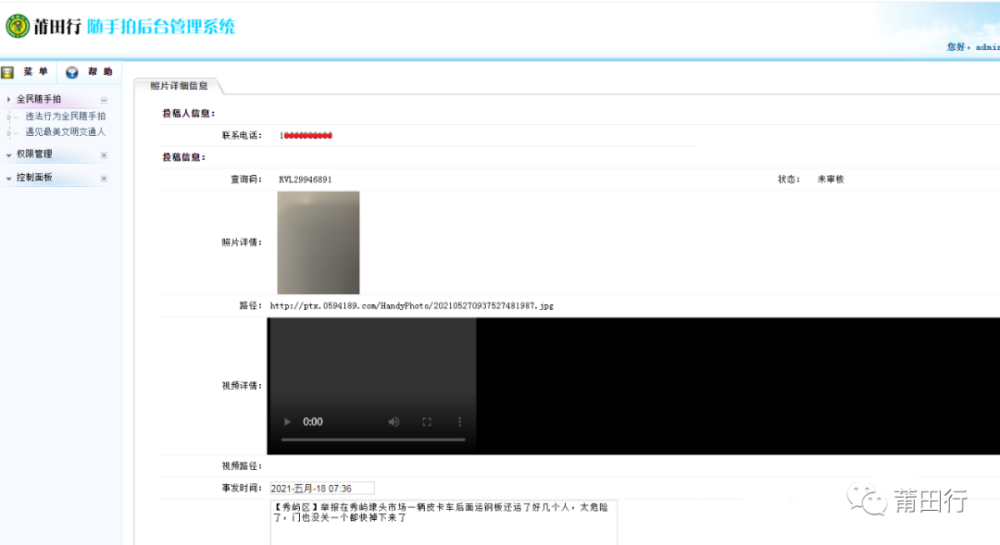Image resolution: width=1000 pixels, height=545 pixels.
Task: Open 遇见最美文明交通人 menu item
Action: pos(65,132)
